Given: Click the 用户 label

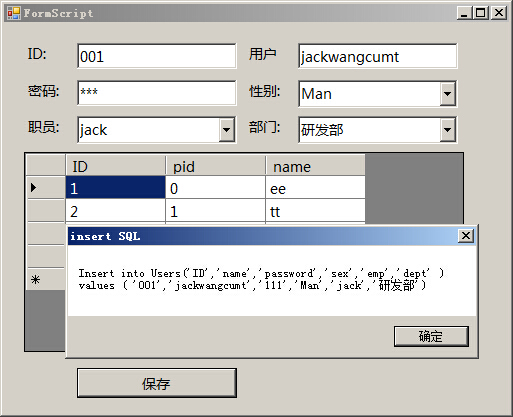Looking at the screenshot, I should (262, 54).
